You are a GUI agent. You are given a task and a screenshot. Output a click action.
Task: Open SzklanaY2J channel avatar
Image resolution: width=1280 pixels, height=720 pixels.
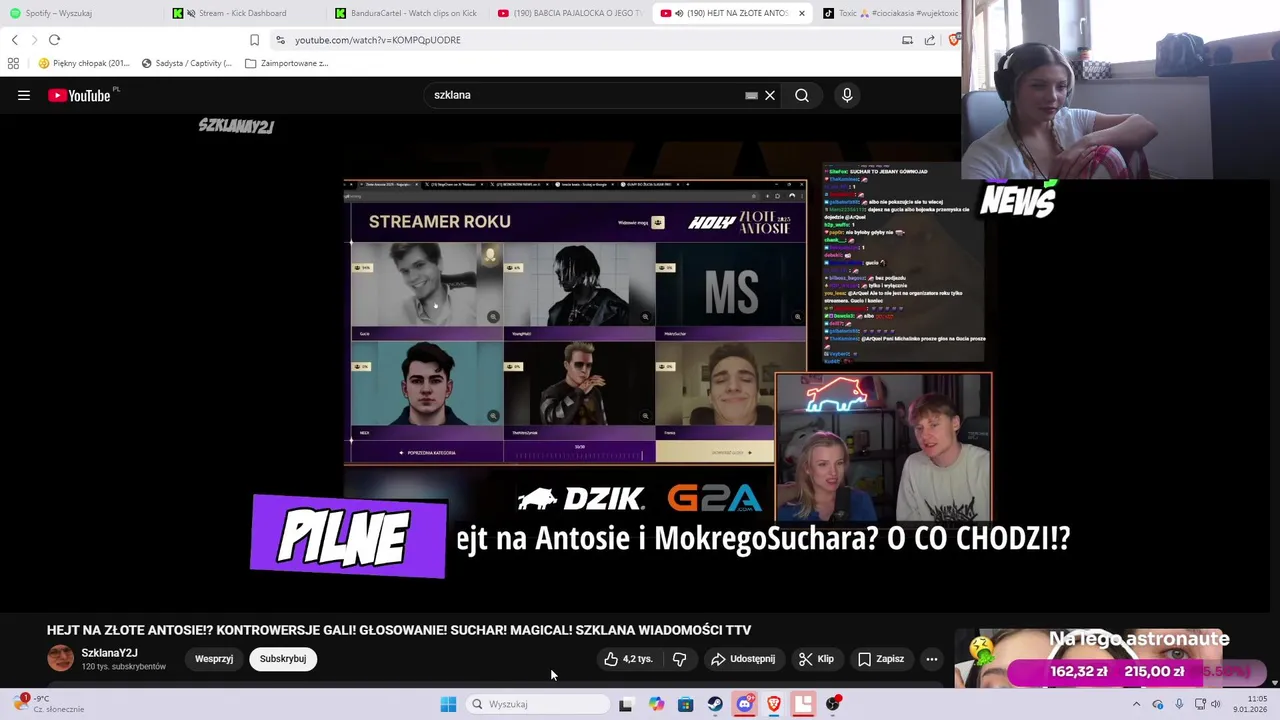[61, 659]
